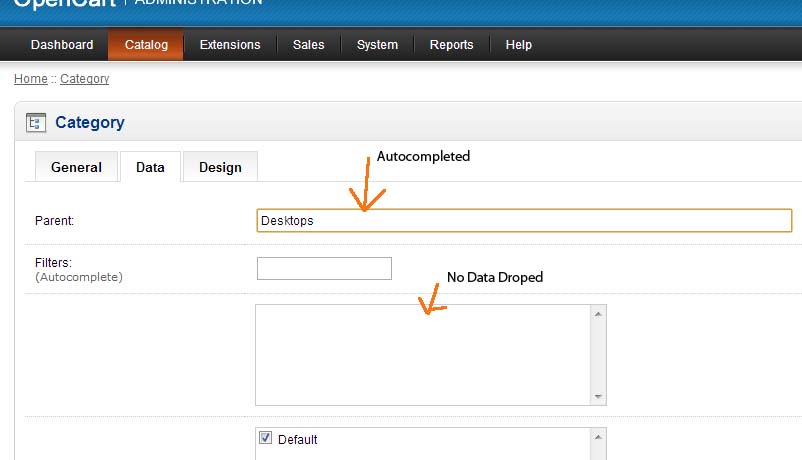Switch to the Design tab

coord(220,167)
